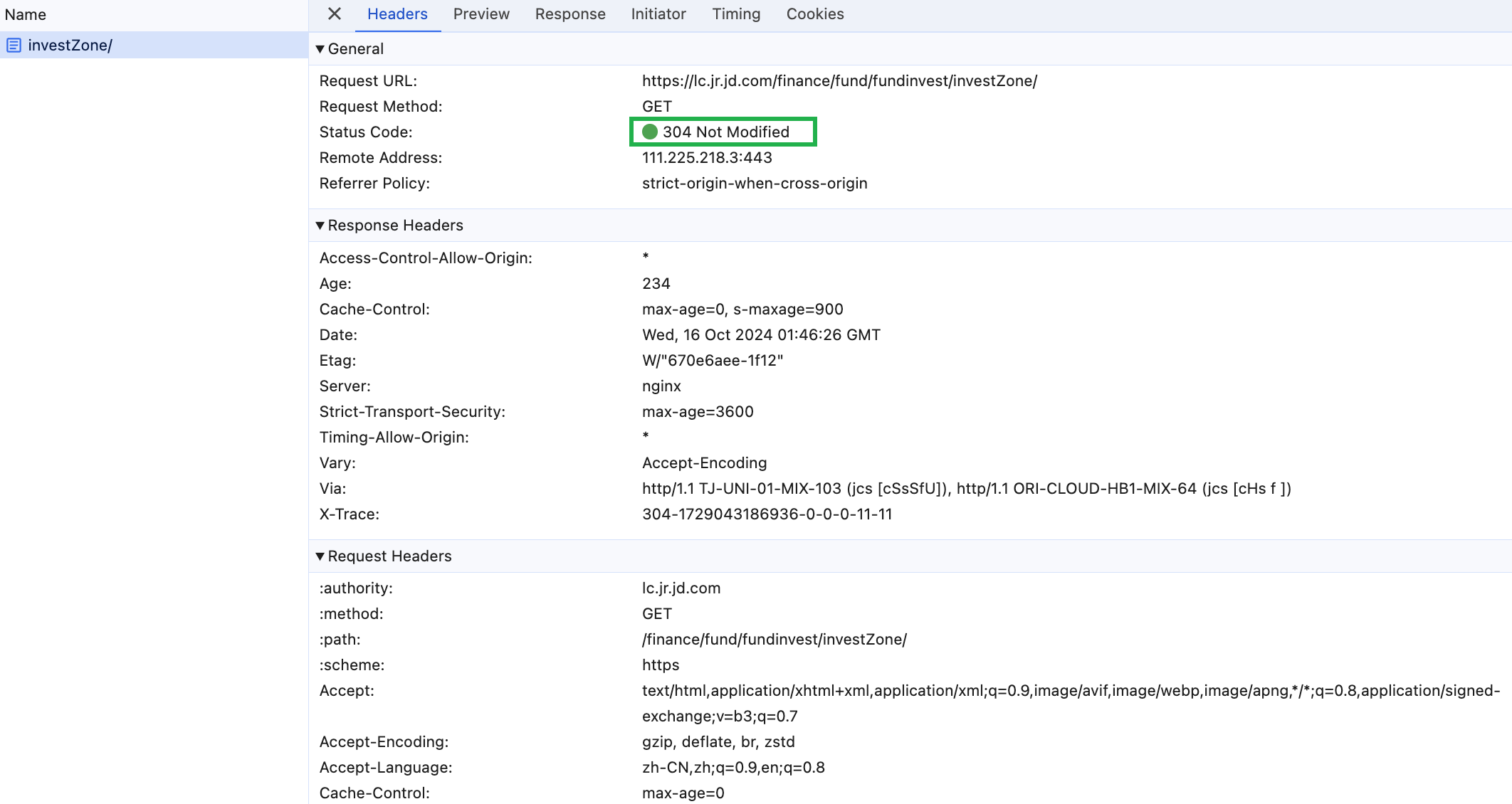Open the Initiator tab
The width and height of the screenshot is (1512, 804).
pos(658,14)
